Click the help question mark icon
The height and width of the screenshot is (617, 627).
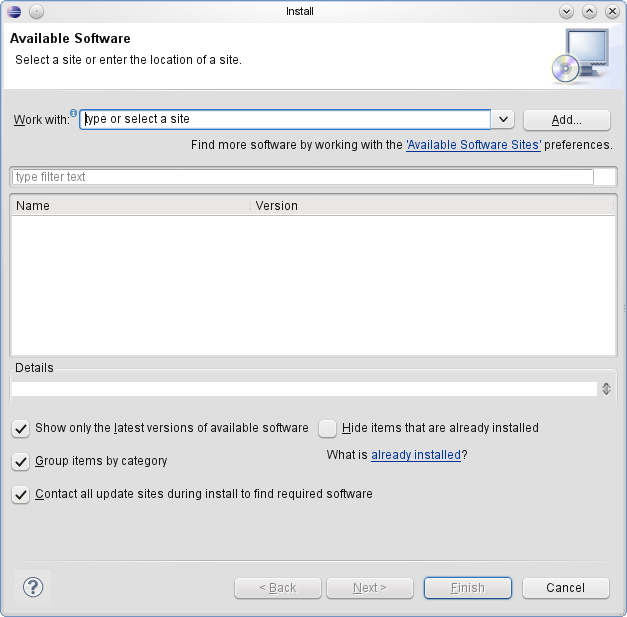coord(32,587)
